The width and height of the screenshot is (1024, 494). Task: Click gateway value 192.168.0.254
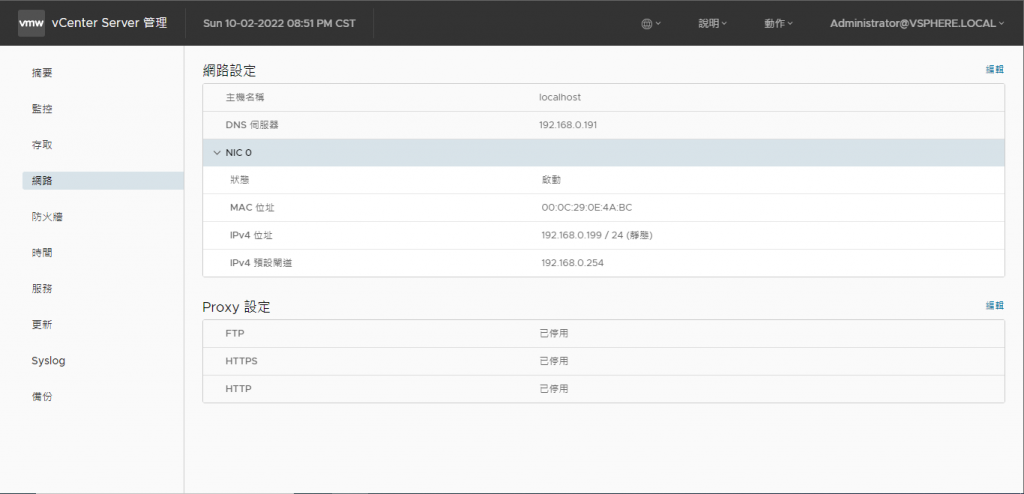tap(573, 263)
